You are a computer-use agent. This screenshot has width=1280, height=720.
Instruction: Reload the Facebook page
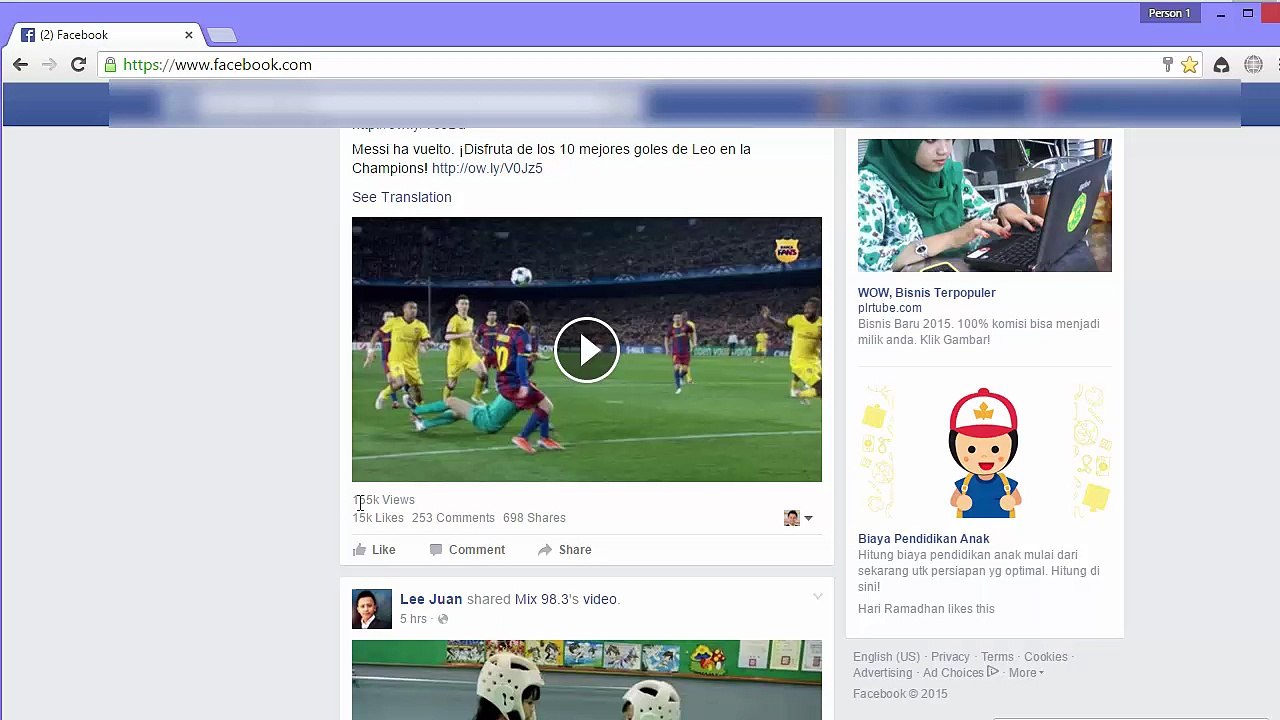[x=78, y=65]
